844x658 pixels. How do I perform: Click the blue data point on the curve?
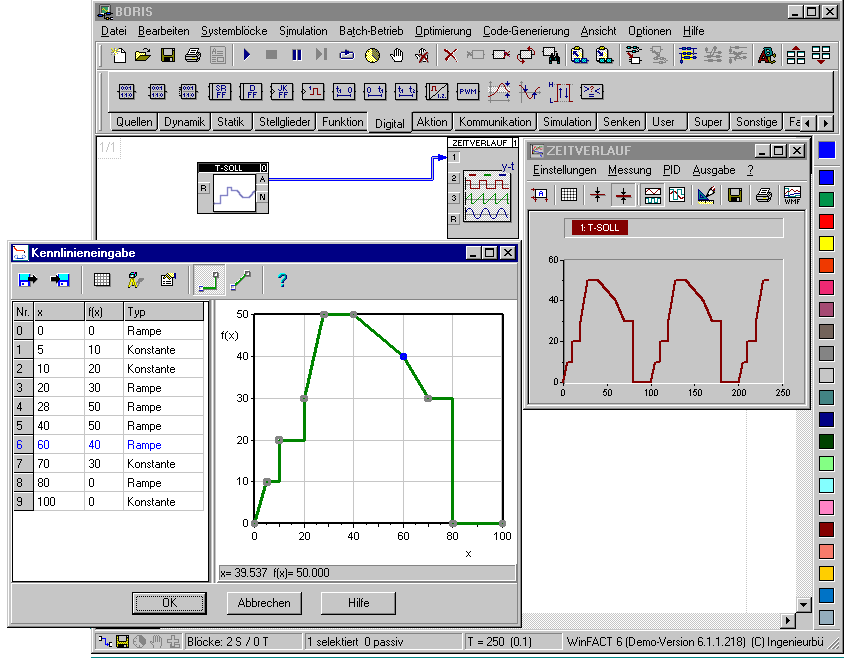(x=403, y=356)
